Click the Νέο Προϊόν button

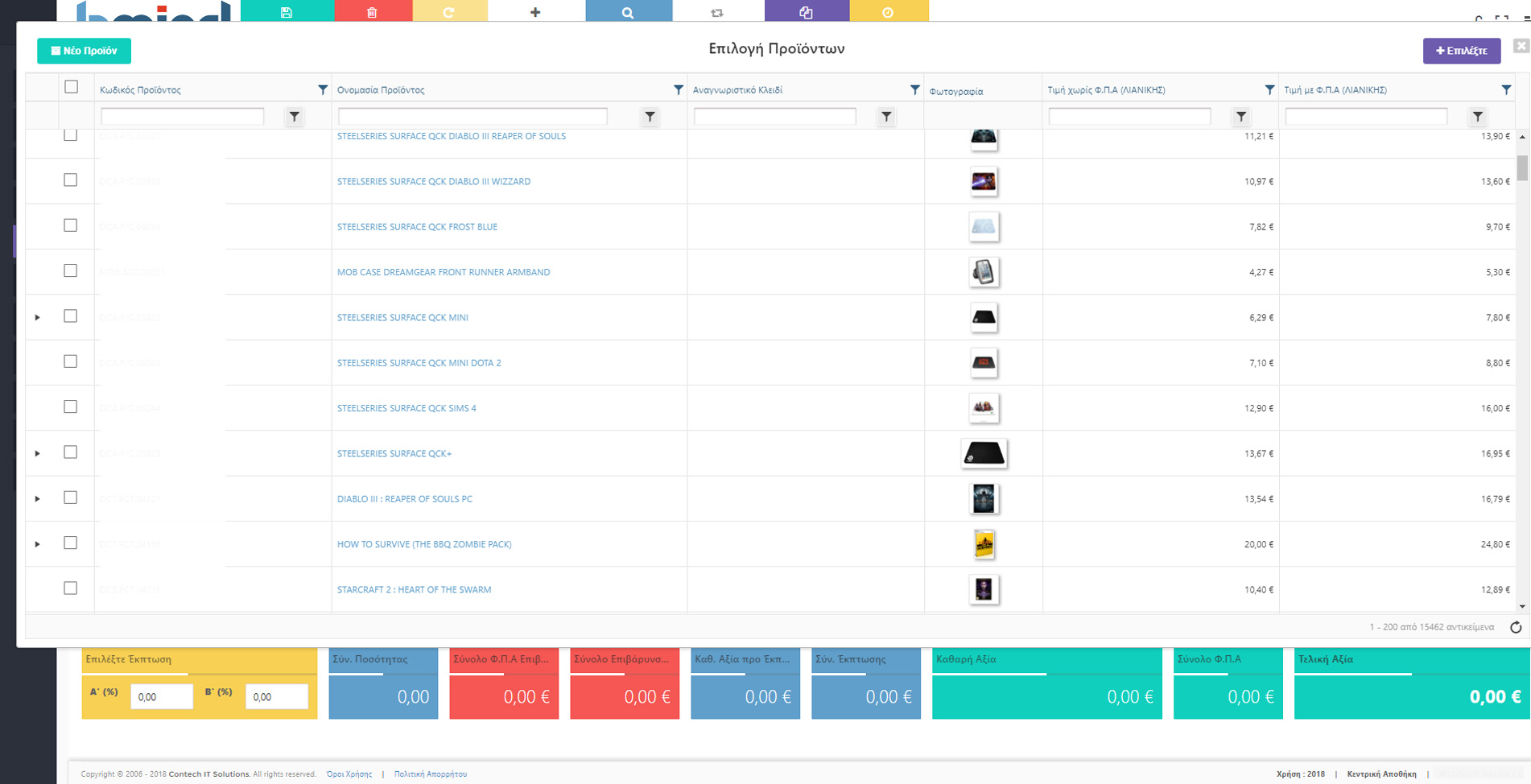(85, 51)
